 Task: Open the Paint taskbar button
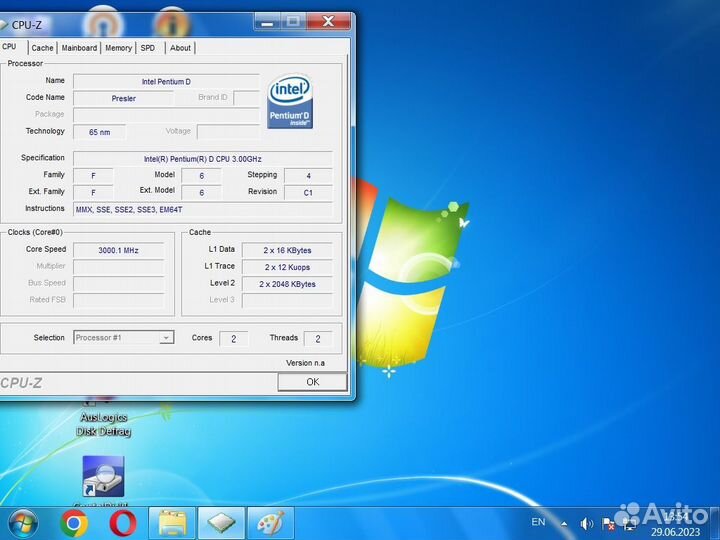pyautogui.click(x=271, y=523)
